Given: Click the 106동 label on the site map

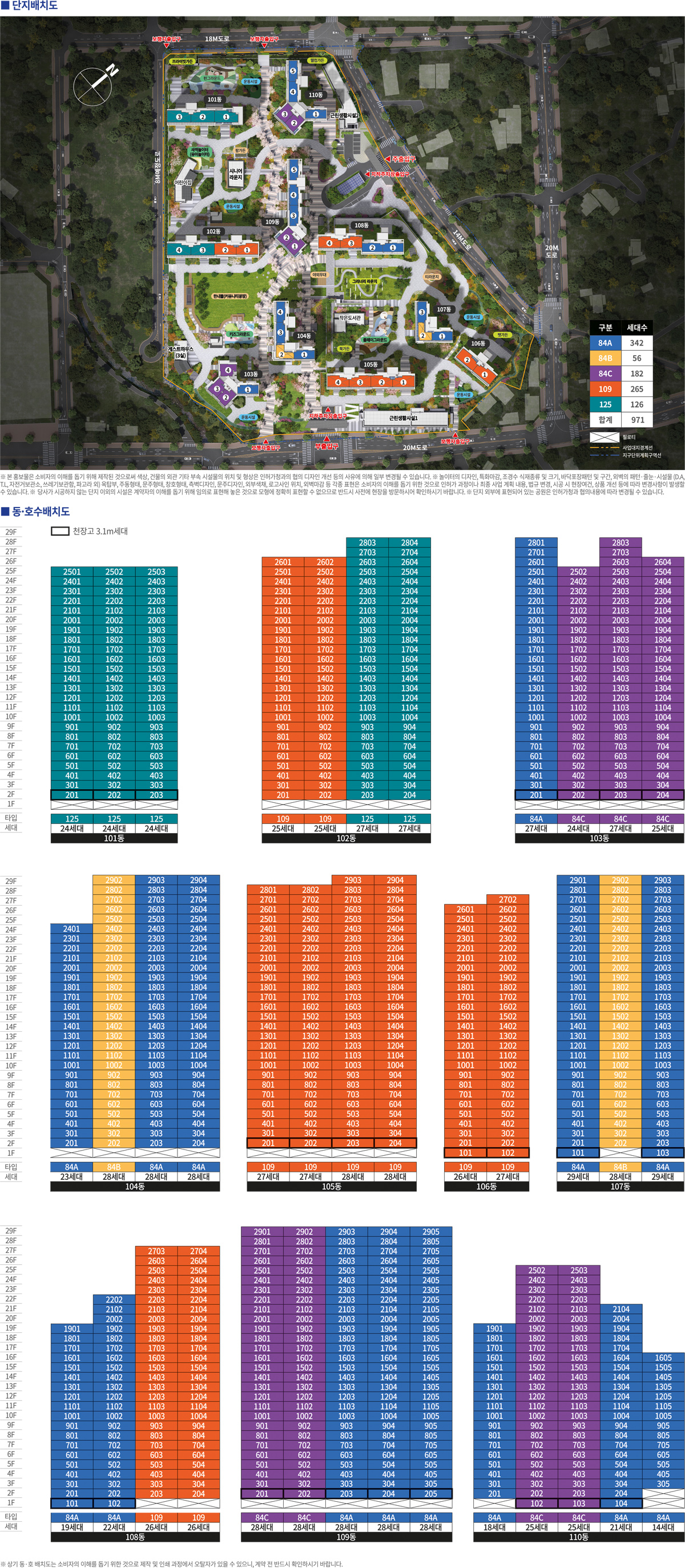Looking at the screenshot, I should 478,343.
